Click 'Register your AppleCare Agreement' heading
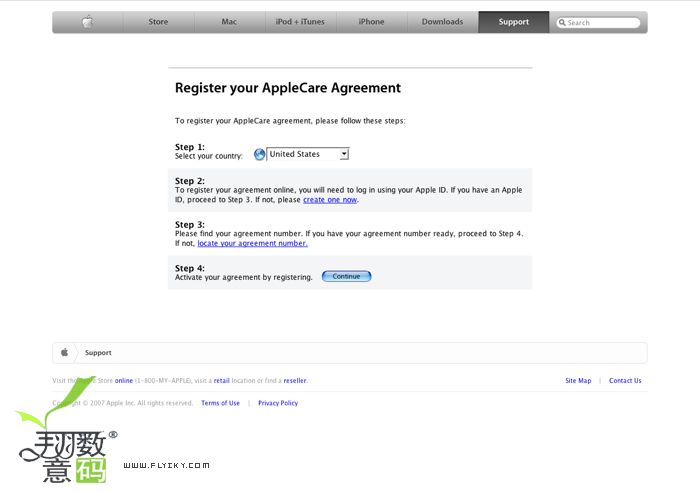The width and height of the screenshot is (700, 491). 288,88
